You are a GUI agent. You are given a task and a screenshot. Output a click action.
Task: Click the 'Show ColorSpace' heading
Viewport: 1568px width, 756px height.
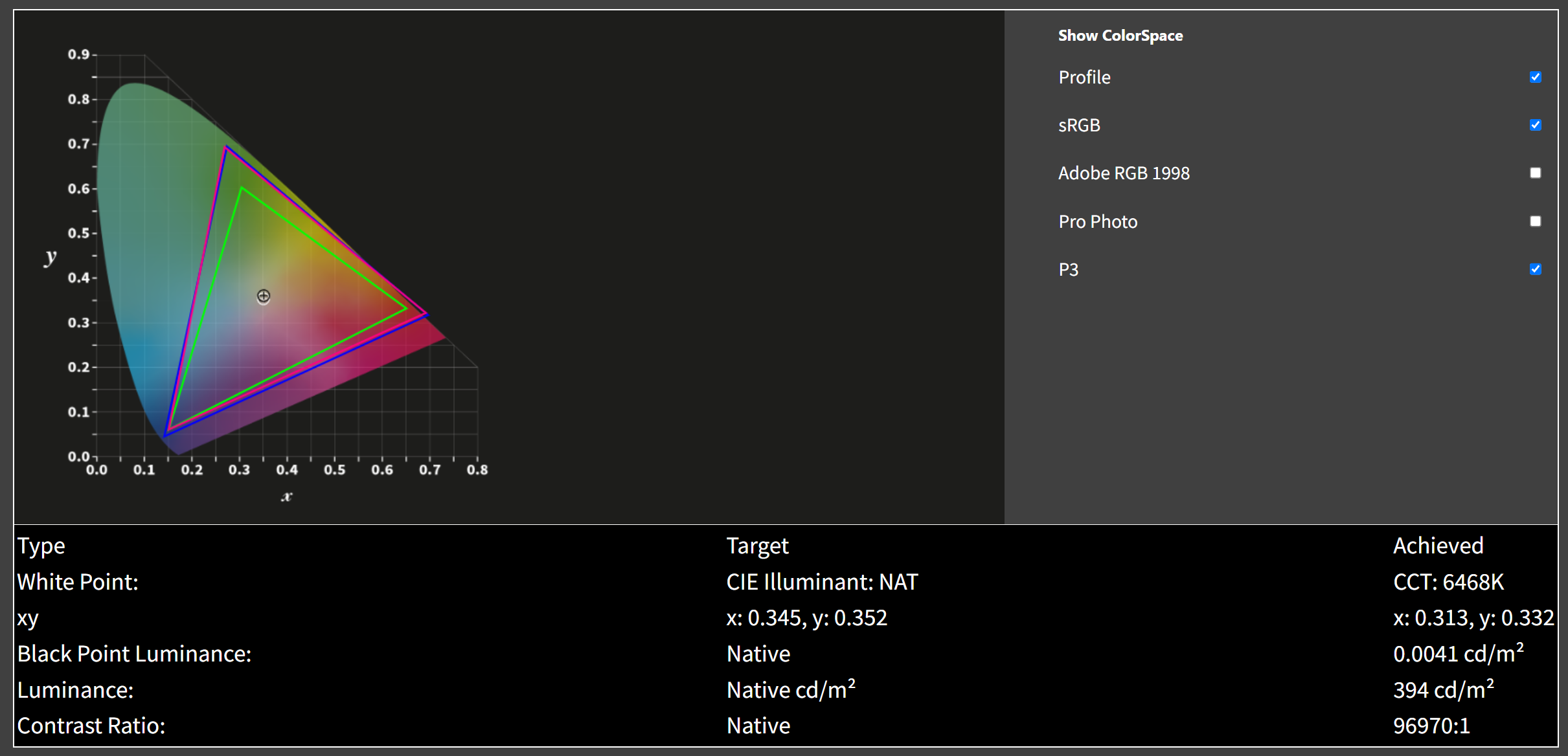pos(1120,36)
